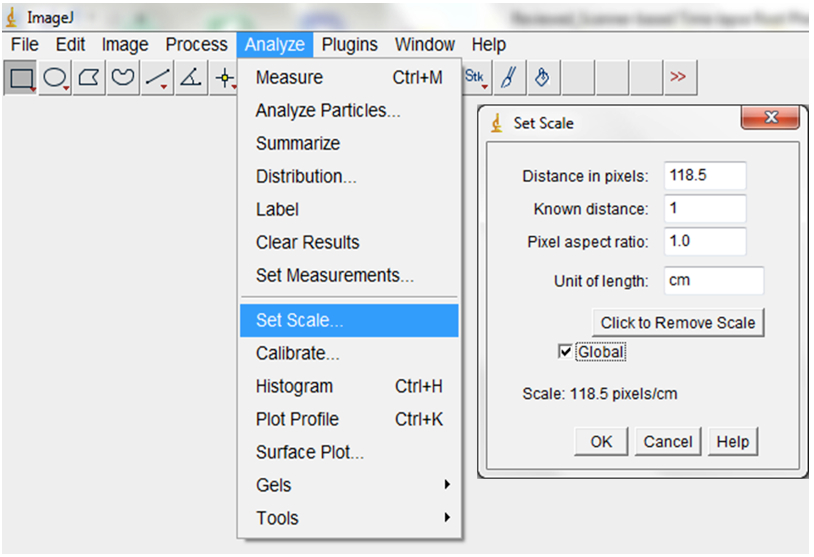Open the Stk stacks menu tool

(x=476, y=77)
